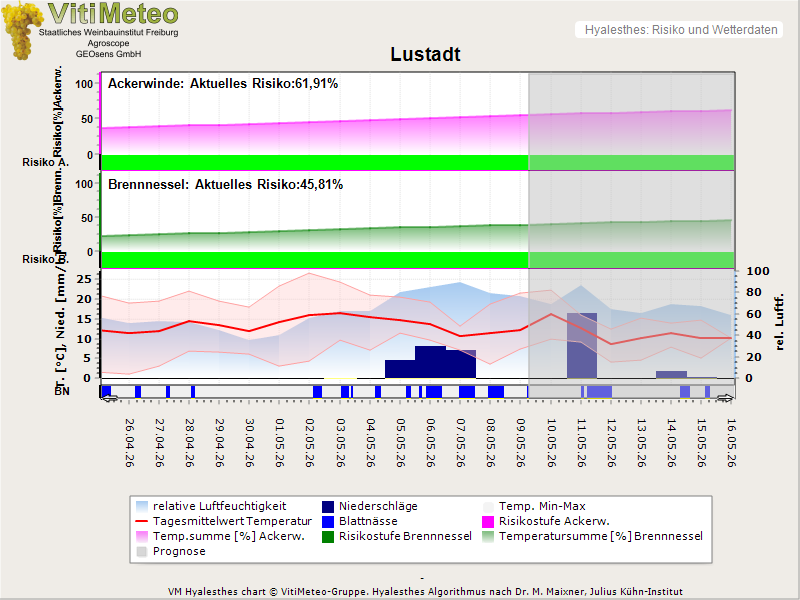Click the 29.04.26 date label

tap(220, 443)
